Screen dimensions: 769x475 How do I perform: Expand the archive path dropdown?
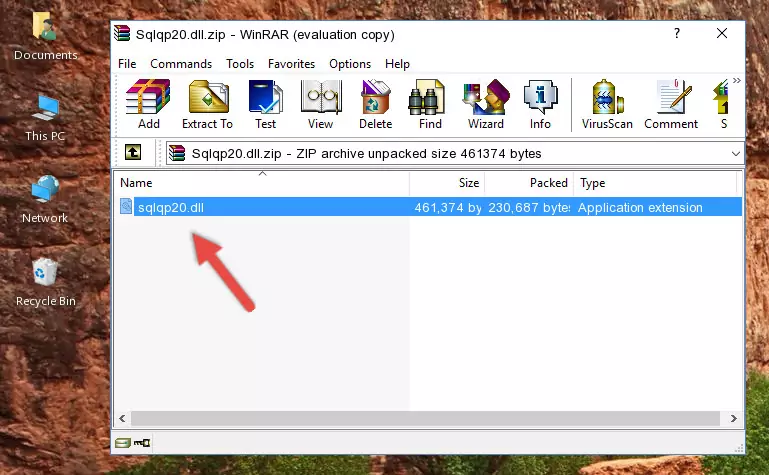coord(736,153)
